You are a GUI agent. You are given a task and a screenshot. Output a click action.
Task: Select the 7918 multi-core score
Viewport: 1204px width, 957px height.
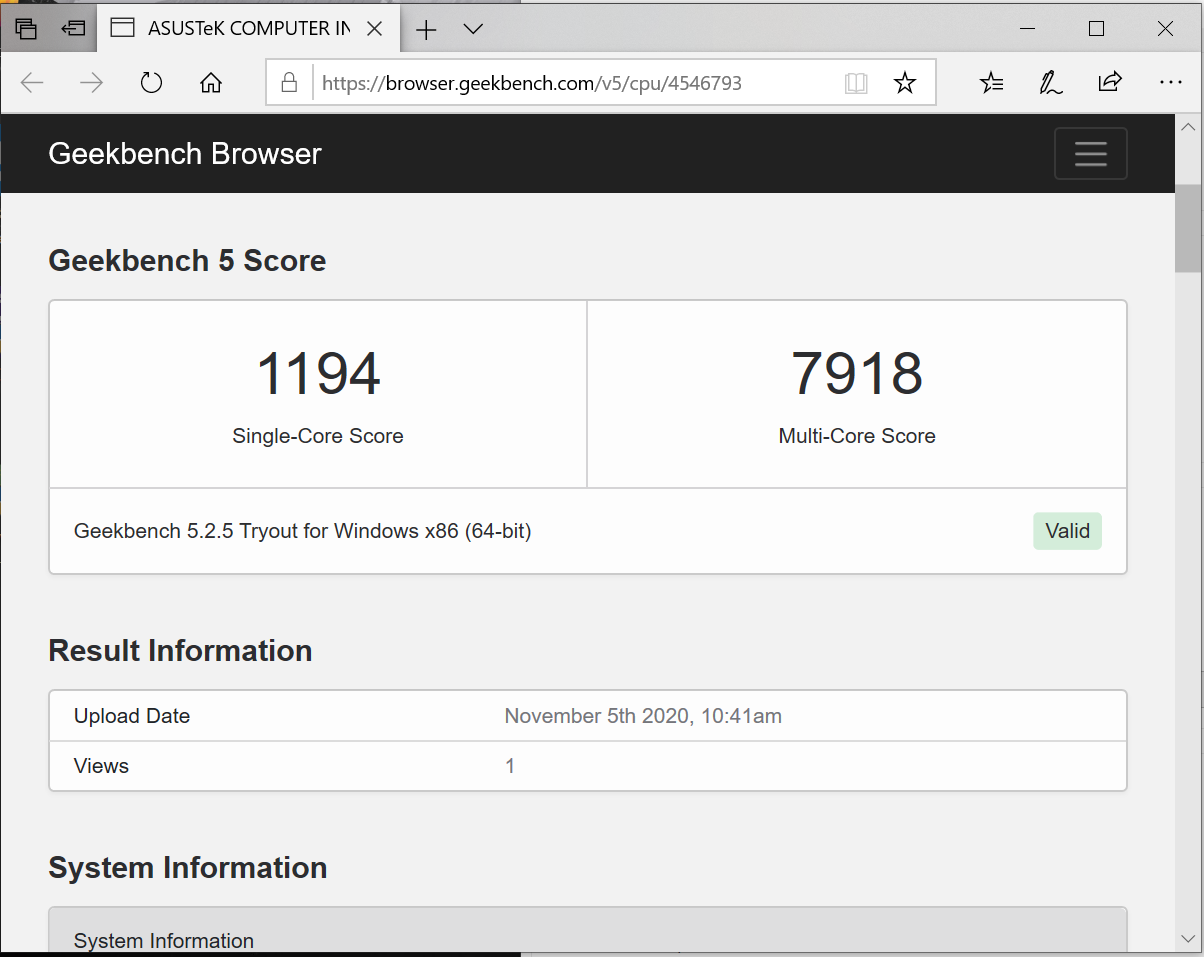click(857, 373)
